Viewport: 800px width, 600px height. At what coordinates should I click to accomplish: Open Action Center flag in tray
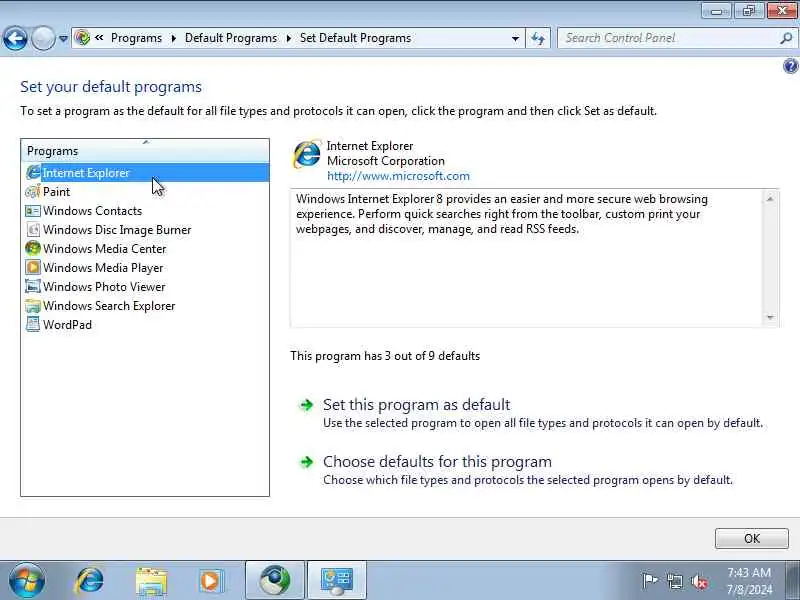click(x=650, y=581)
